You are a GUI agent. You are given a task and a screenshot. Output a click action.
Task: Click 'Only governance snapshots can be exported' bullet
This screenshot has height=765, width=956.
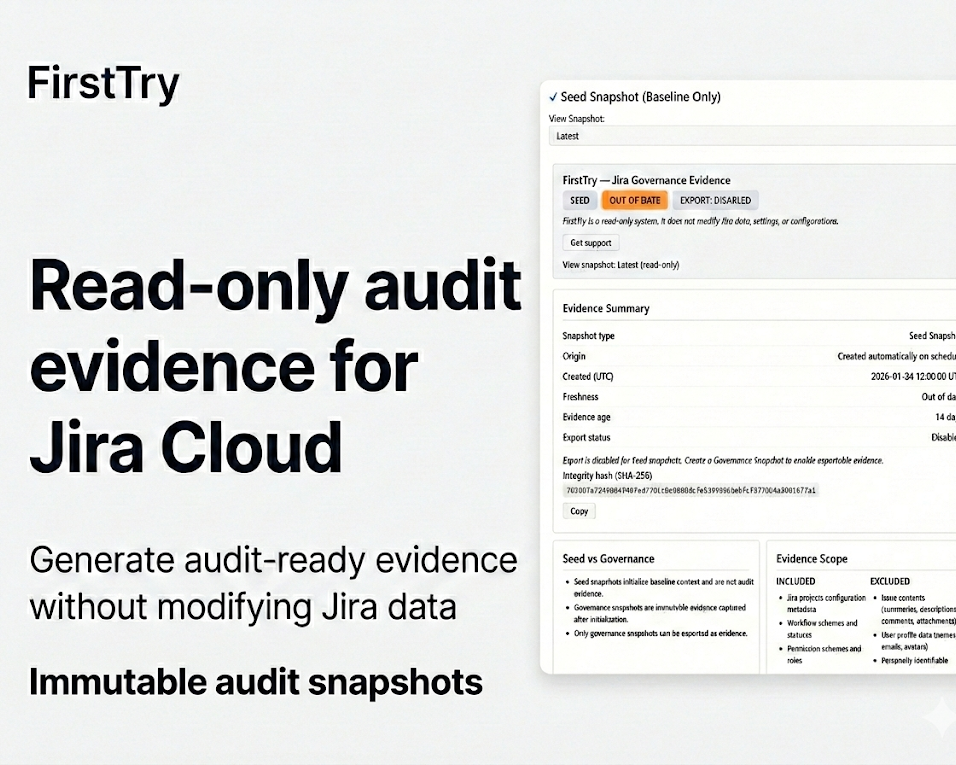tap(660, 633)
